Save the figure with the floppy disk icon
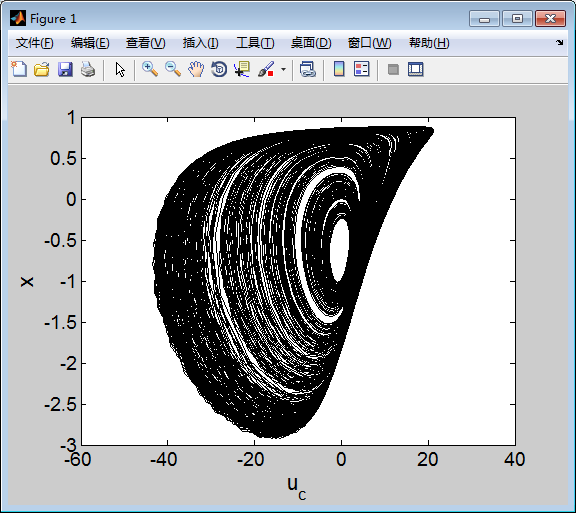The height and width of the screenshot is (513, 576). 65,69
